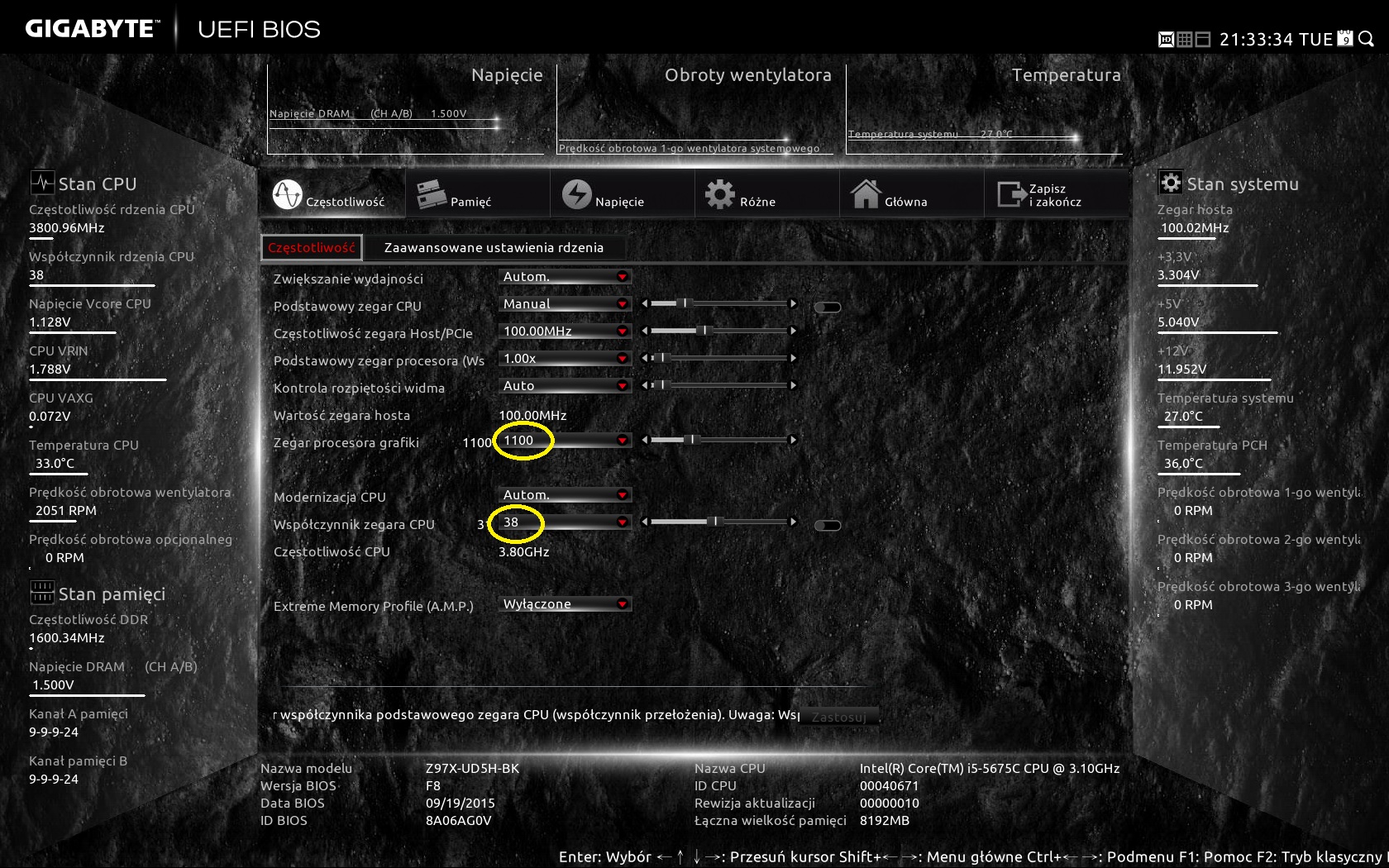1389x868 pixels.
Task: Click the Z97X-UD5H-BK model name
Action: tap(472, 769)
